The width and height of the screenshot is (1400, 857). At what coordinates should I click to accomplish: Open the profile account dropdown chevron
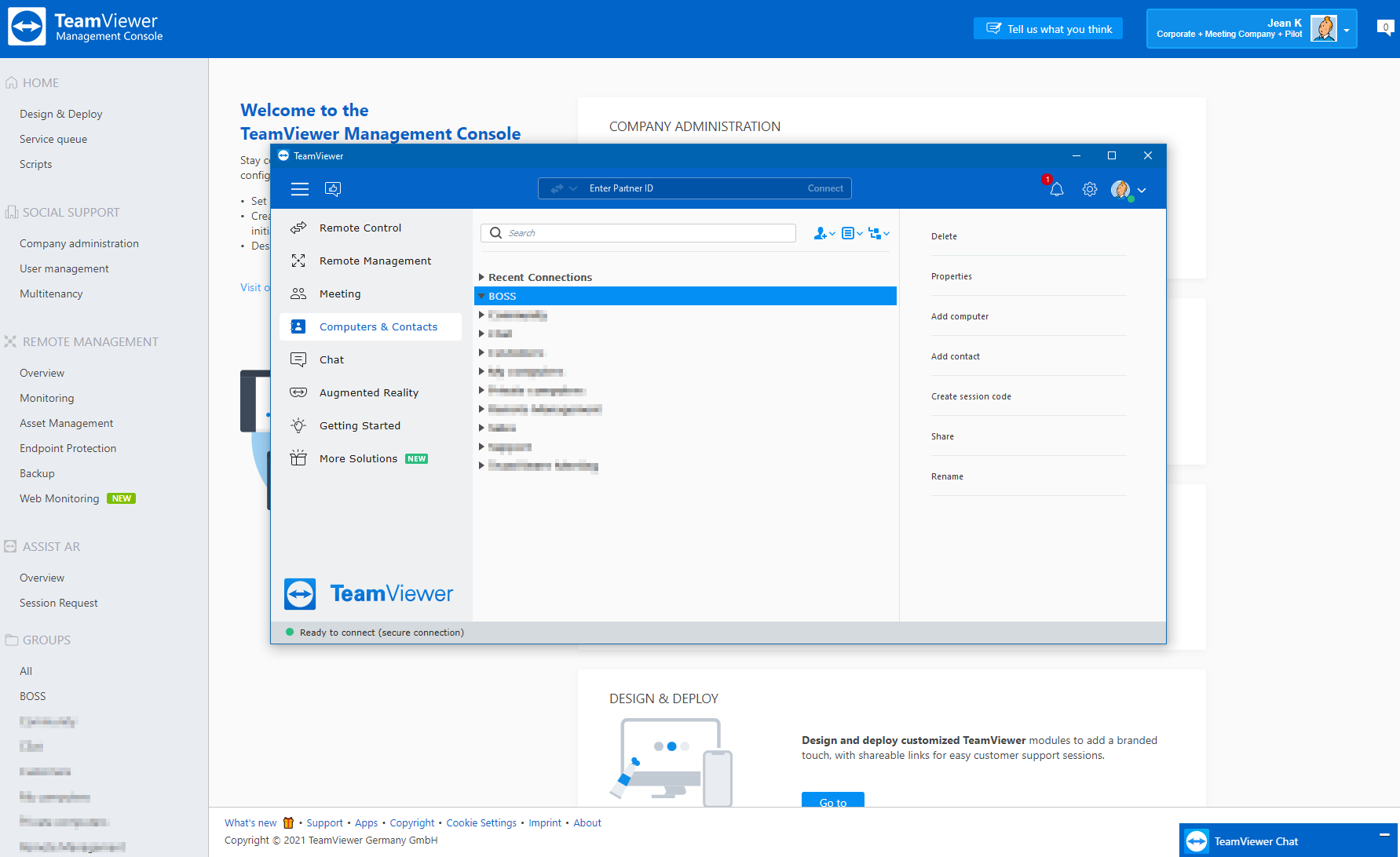(x=1142, y=190)
